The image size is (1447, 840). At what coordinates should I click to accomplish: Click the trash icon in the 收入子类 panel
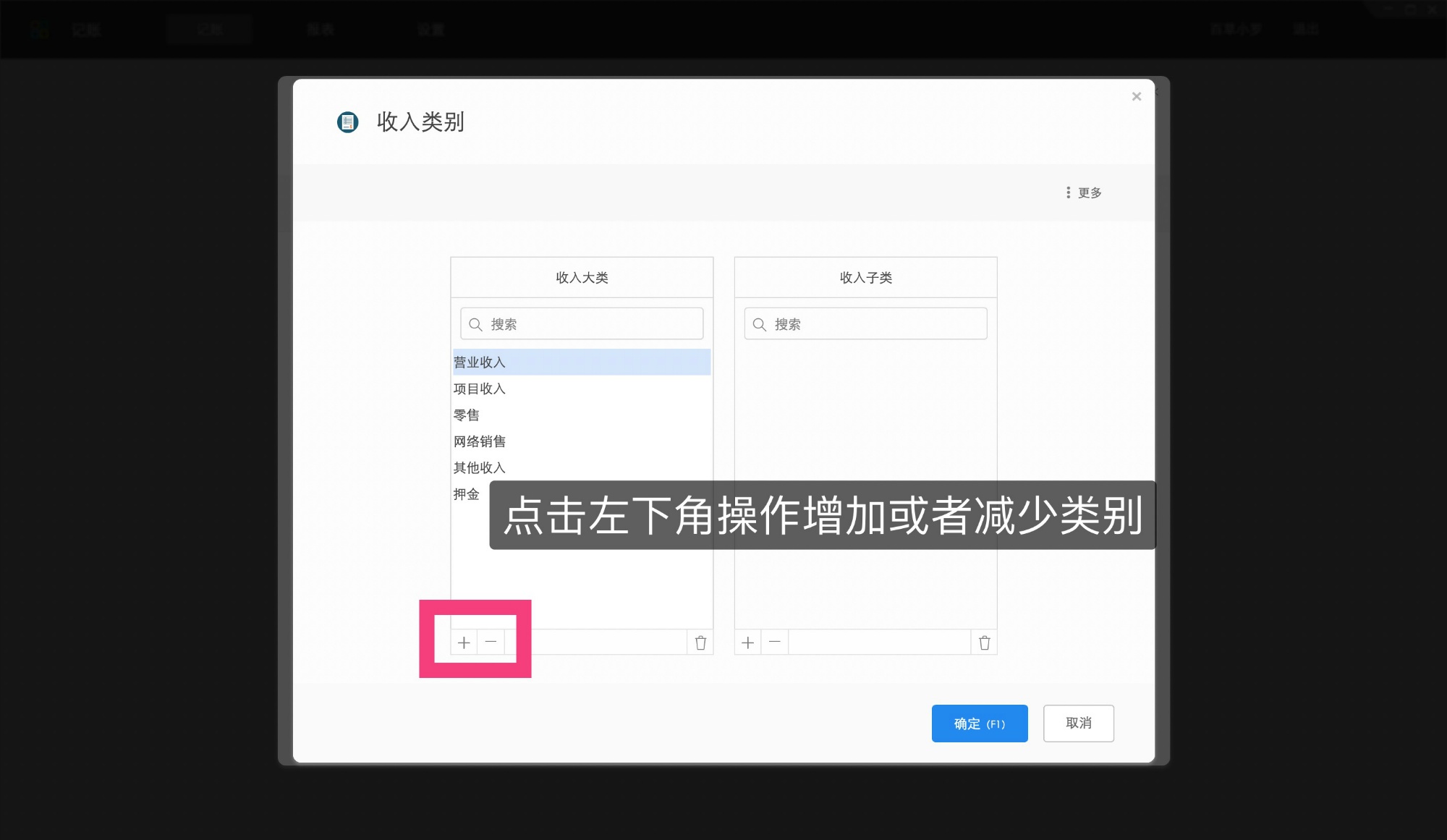point(984,642)
